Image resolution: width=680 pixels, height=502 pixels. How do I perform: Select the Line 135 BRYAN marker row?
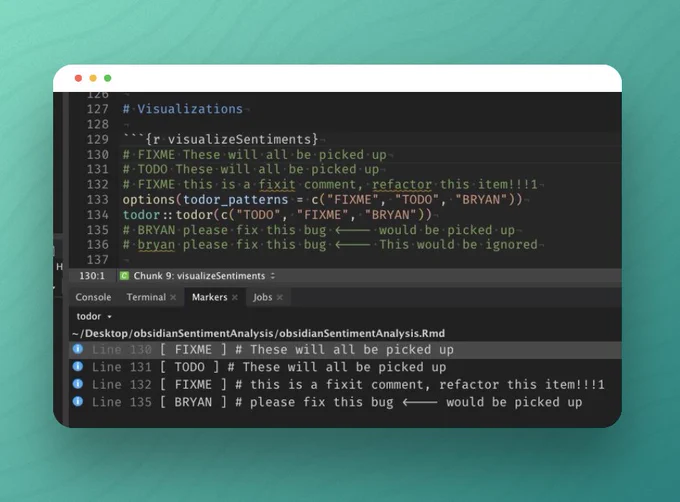(345, 402)
